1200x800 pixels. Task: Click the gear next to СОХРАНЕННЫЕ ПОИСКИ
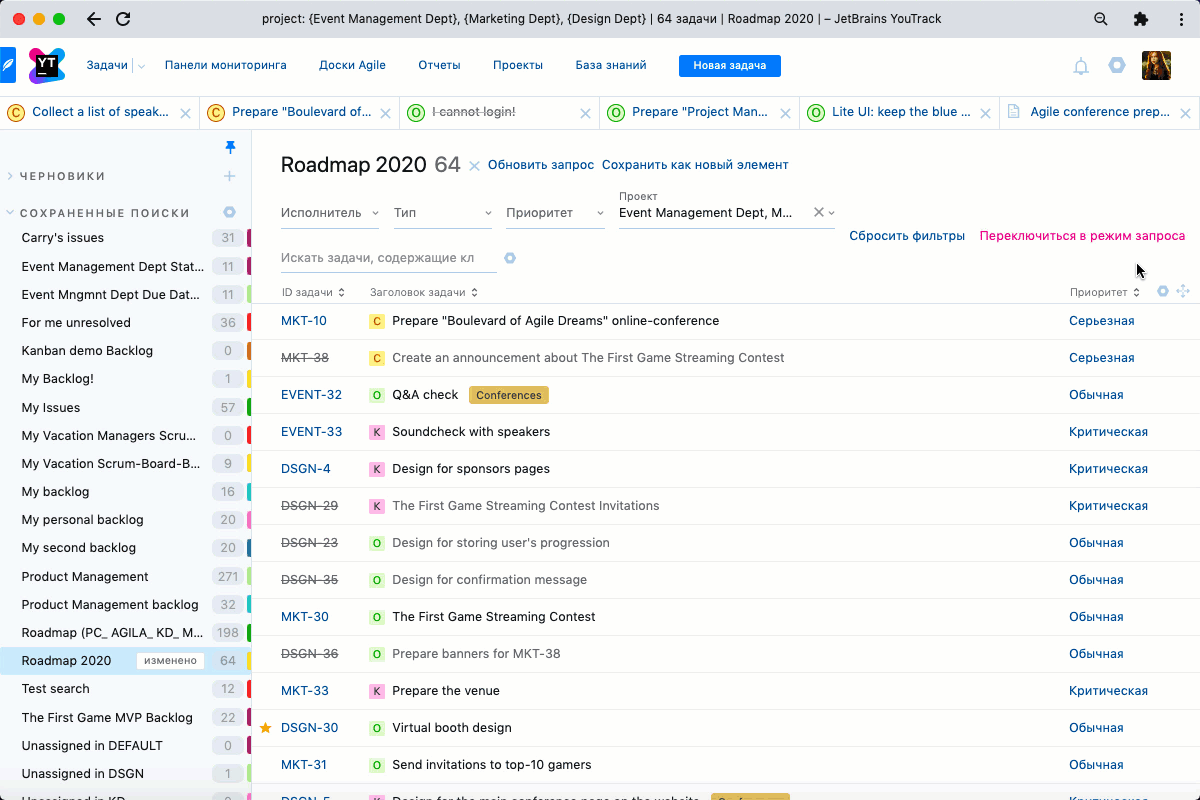pos(229,211)
